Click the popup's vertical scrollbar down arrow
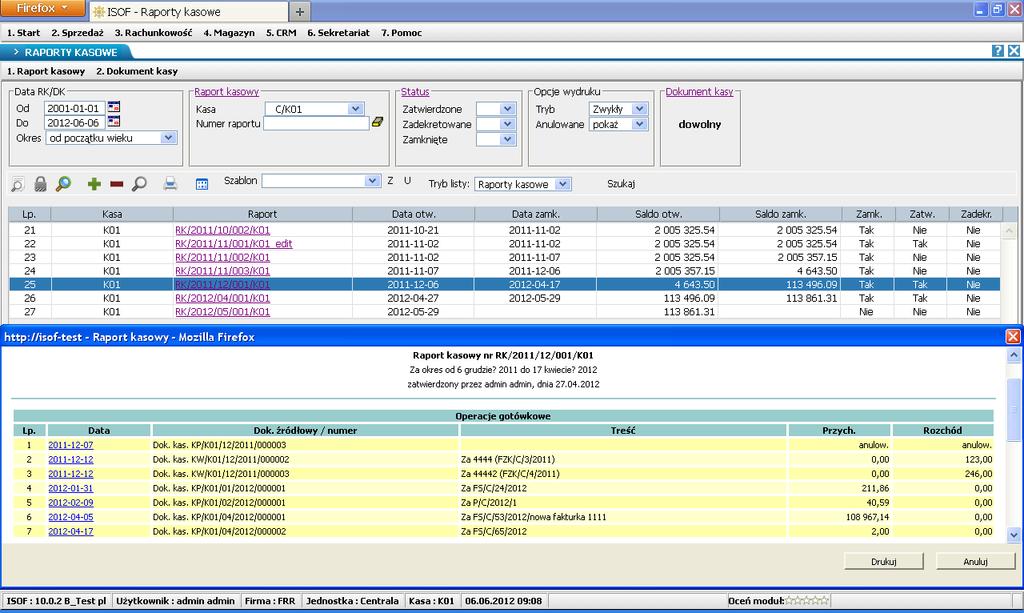The width and height of the screenshot is (1024, 613). point(1014,535)
